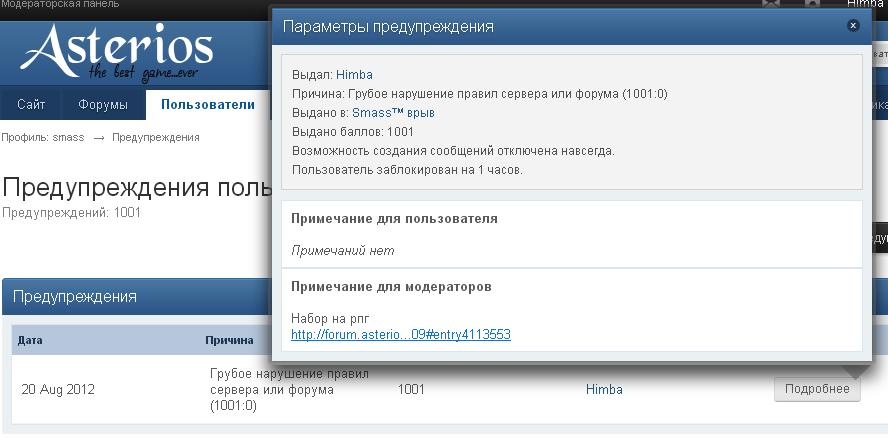Click the Примечание для модераторов heading
Image resolution: width=888 pixels, height=438 pixels.
click(391, 287)
